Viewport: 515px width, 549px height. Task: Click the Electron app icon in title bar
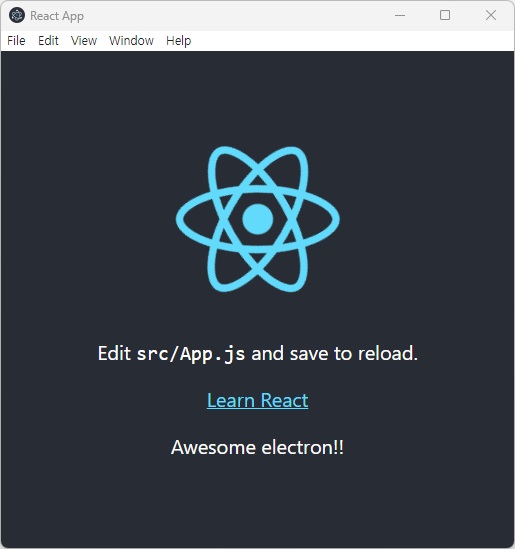click(17, 15)
